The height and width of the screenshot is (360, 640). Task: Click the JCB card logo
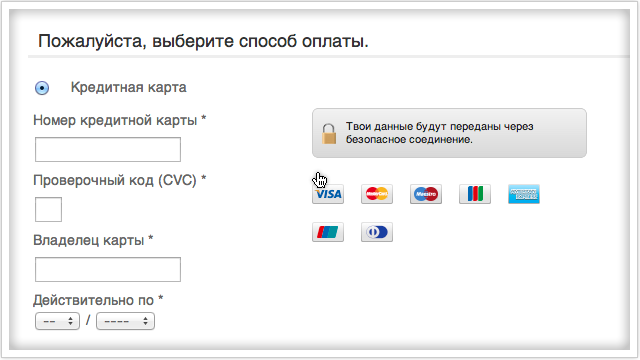475,194
